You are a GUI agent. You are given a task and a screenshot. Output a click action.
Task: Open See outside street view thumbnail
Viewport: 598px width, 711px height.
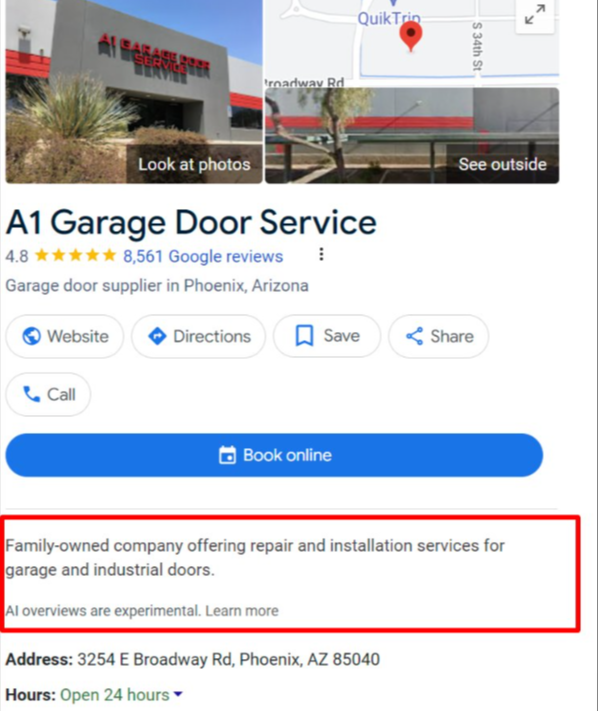[412, 136]
